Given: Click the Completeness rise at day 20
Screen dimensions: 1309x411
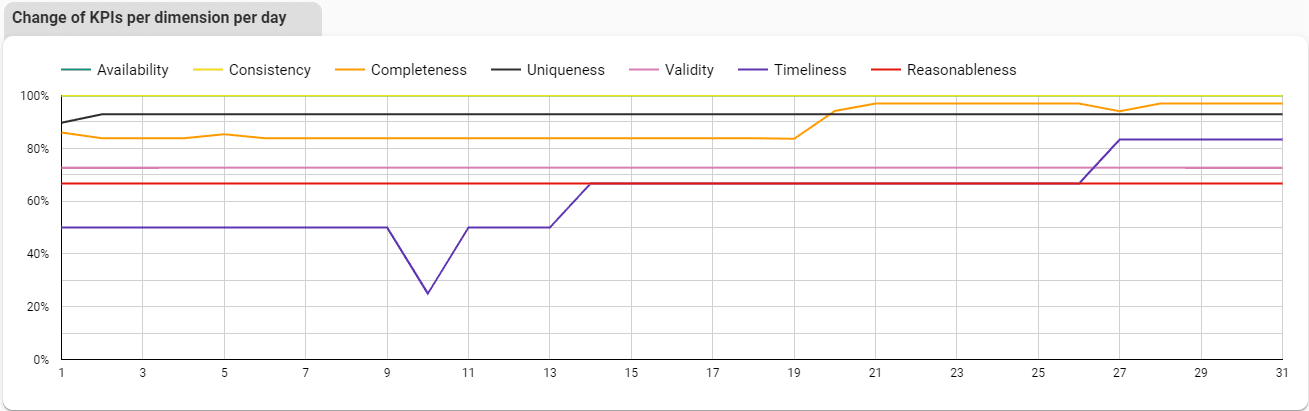Looking at the screenshot, I should click(x=834, y=111).
